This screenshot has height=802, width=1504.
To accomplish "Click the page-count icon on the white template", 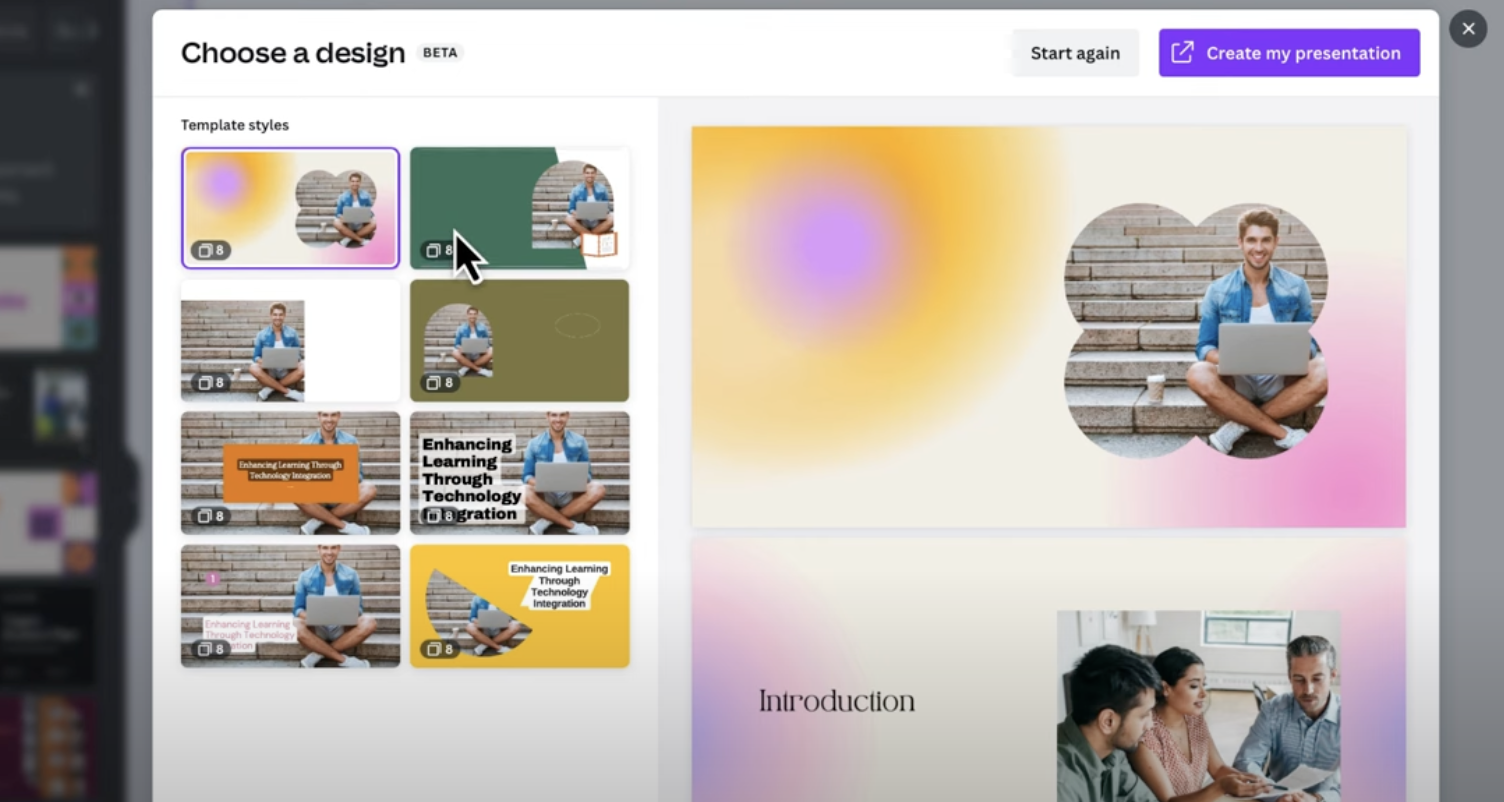I will coord(204,383).
